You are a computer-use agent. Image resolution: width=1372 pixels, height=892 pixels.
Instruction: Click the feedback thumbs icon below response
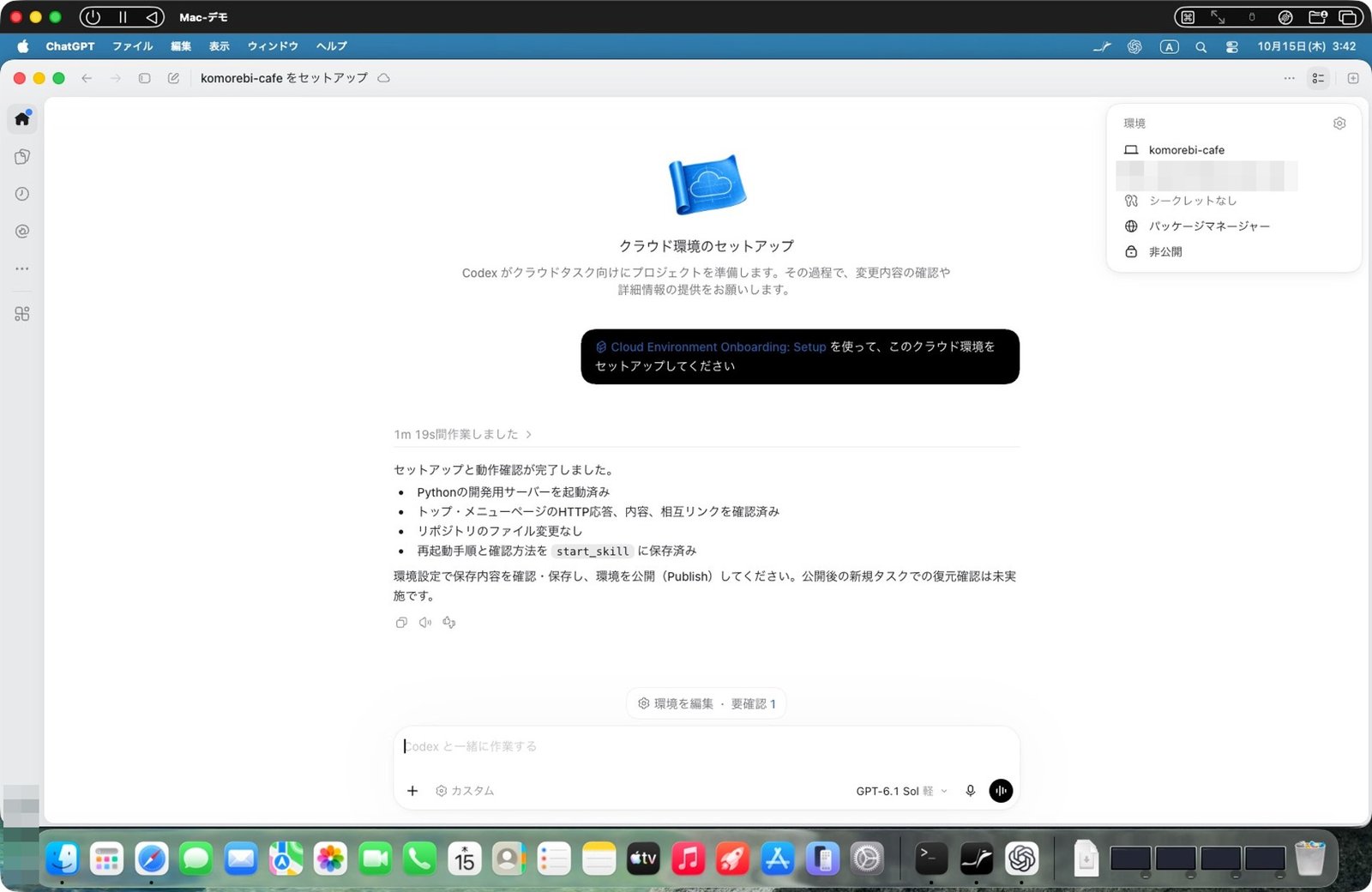[449, 623]
